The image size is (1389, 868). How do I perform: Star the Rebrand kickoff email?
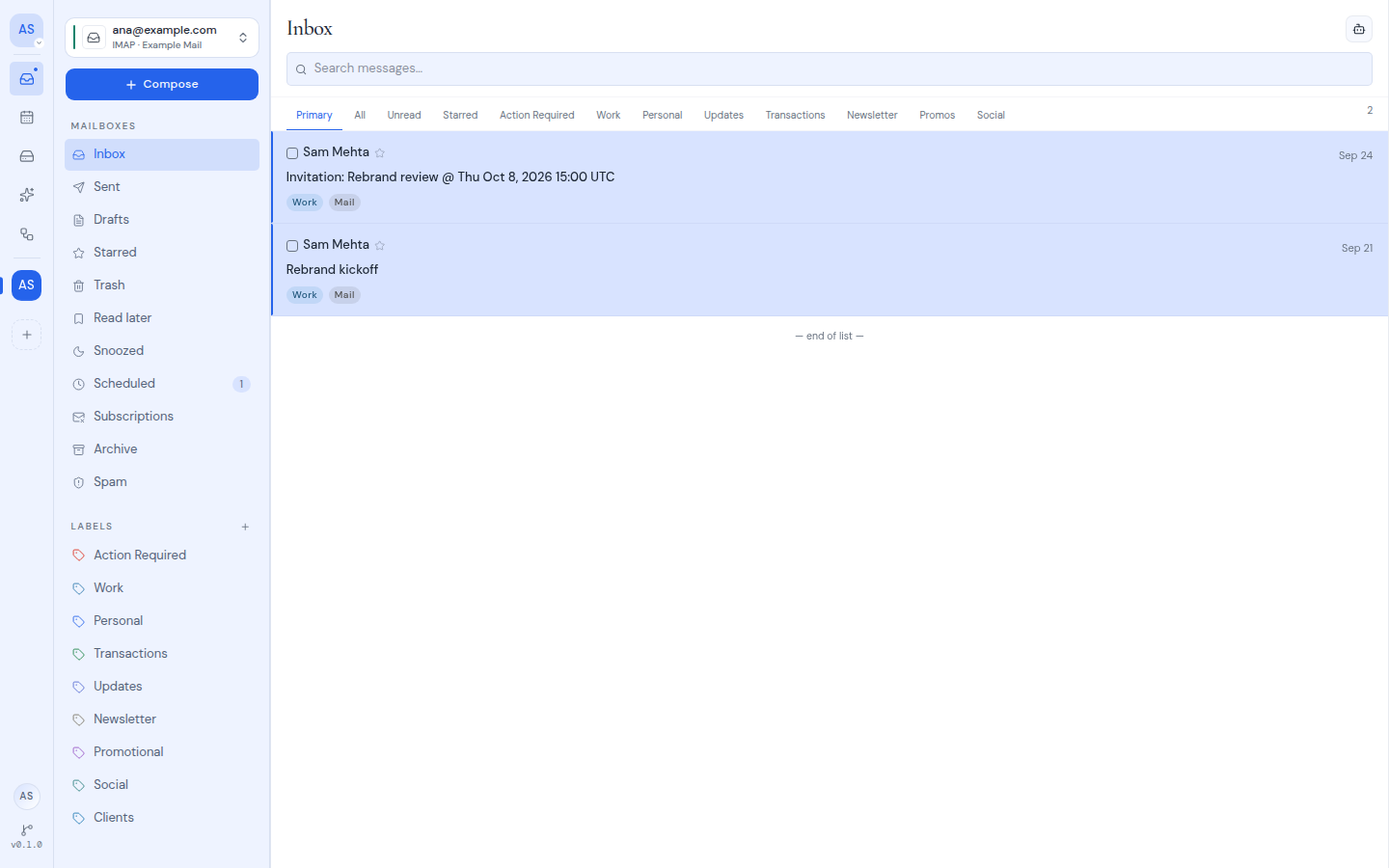(x=380, y=245)
